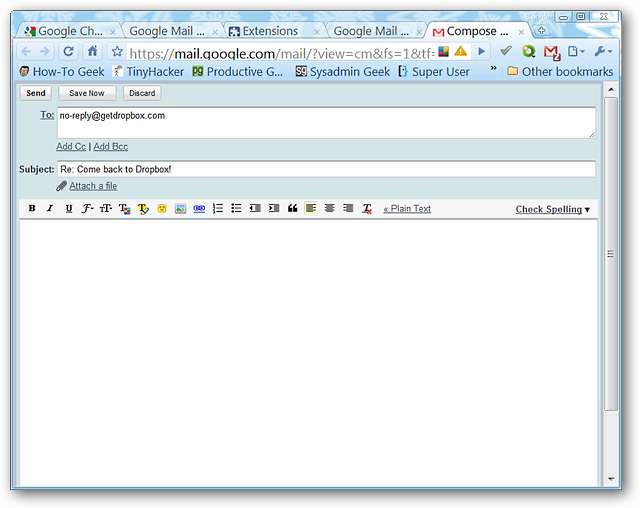The width and height of the screenshot is (640, 508).
Task: Open the Check Spelling dropdown
Action: [553, 209]
